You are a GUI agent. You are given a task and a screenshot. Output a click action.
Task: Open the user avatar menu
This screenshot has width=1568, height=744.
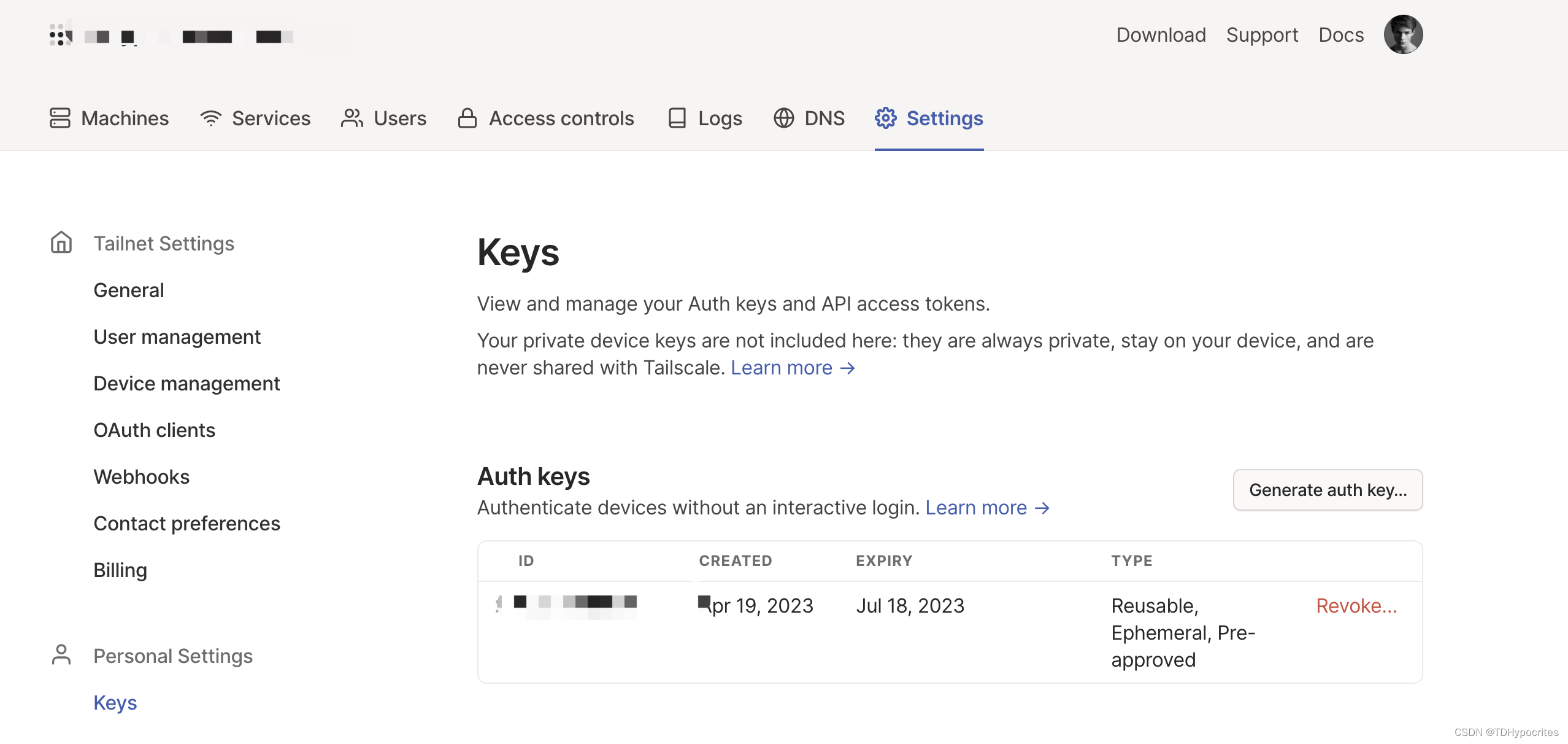tap(1403, 34)
